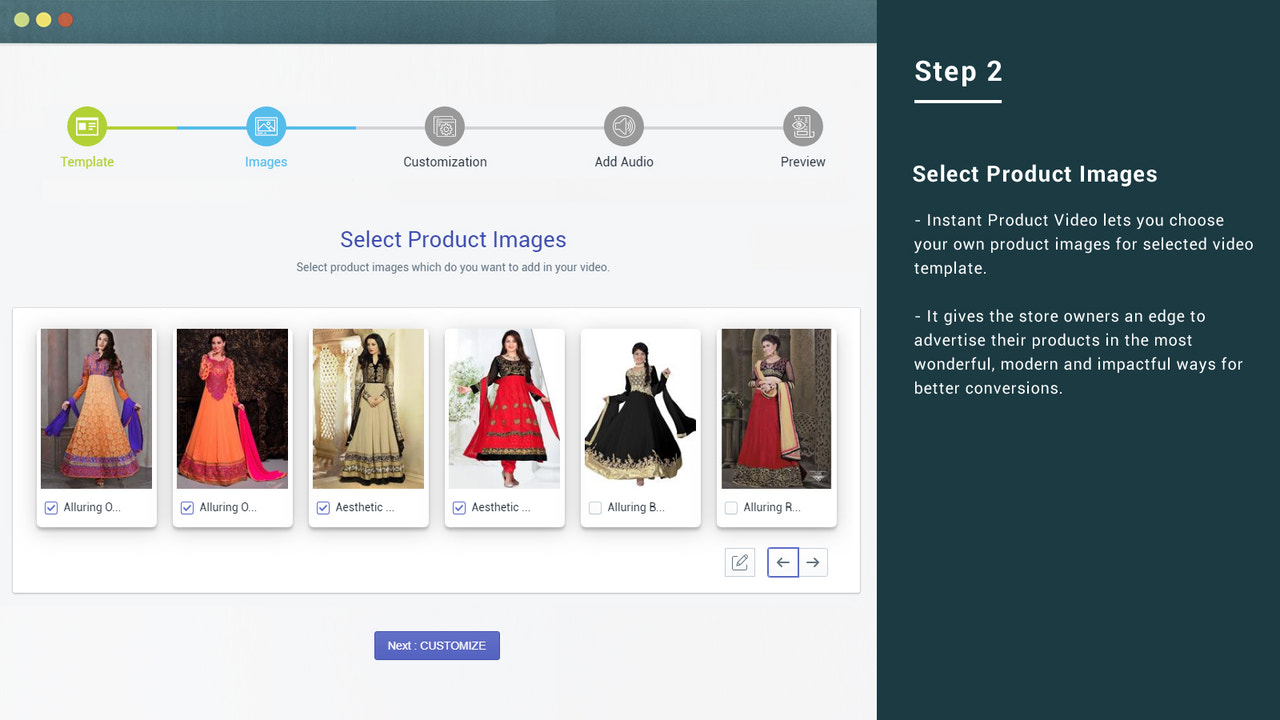The height and width of the screenshot is (720, 1280).
Task: Enable the Alluring B product checkbox
Action: pos(594,507)
